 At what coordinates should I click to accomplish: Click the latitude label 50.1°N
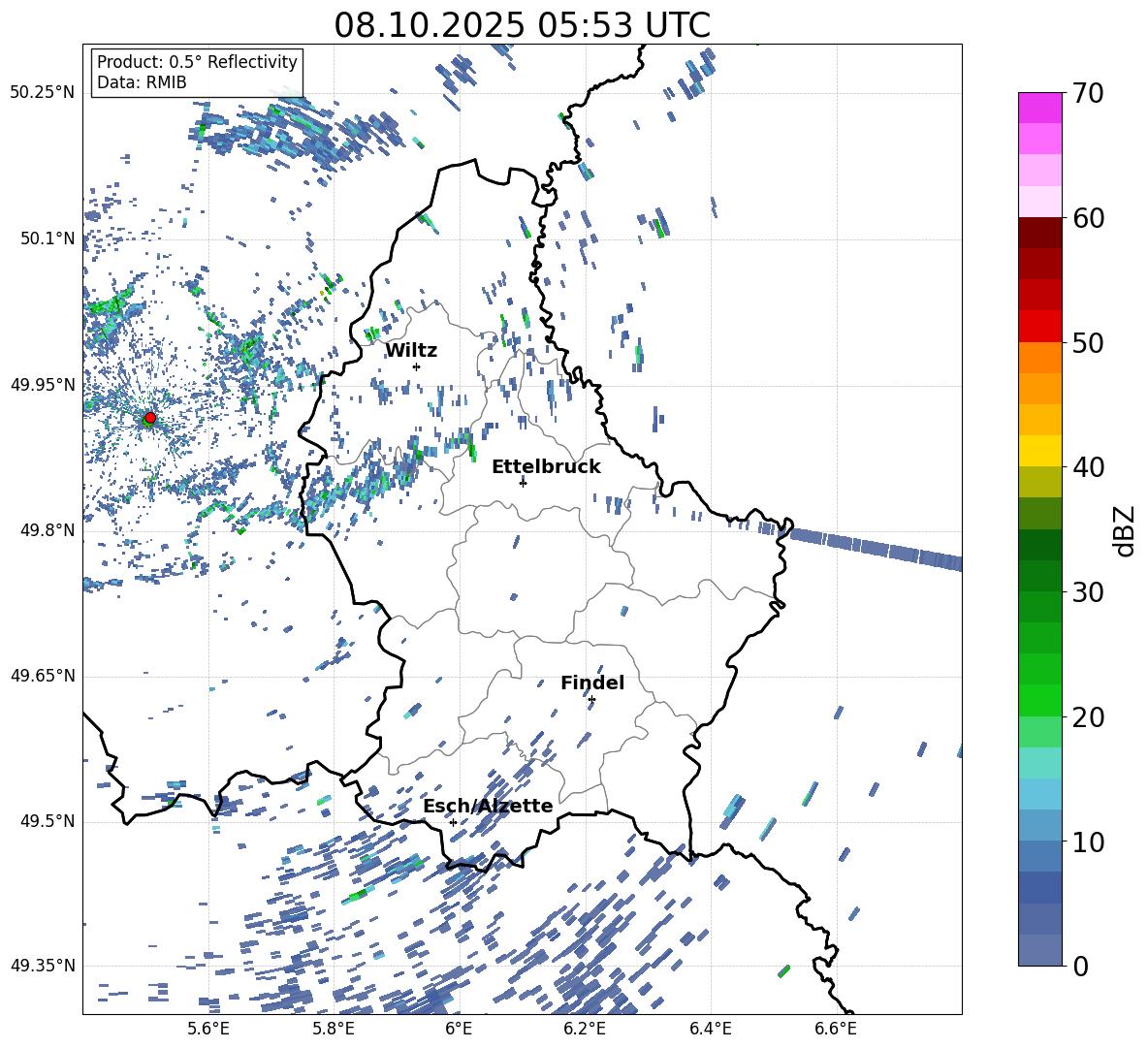click(48, 238)
